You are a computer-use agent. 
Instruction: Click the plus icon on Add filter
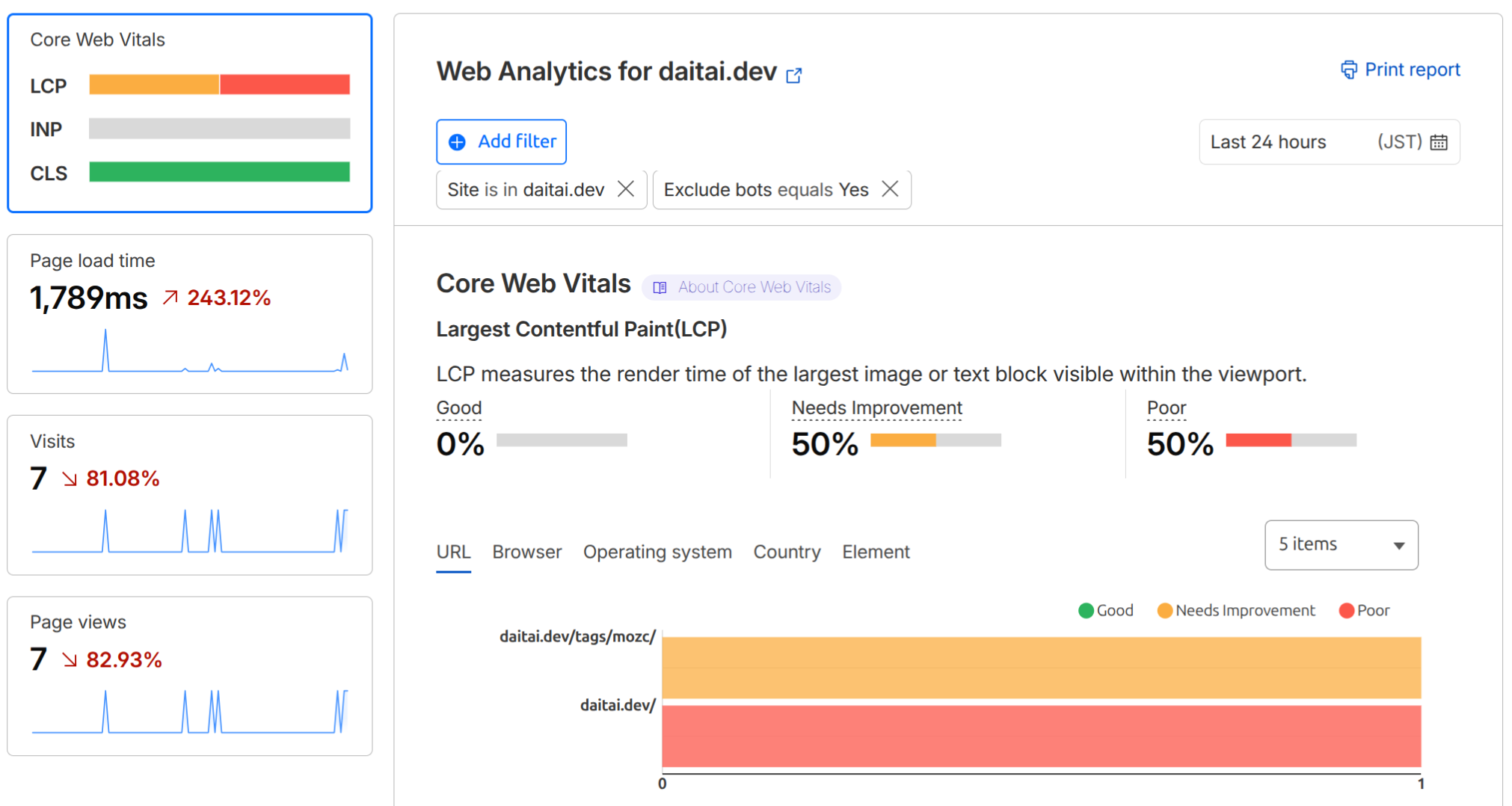[x=455, y=142]
